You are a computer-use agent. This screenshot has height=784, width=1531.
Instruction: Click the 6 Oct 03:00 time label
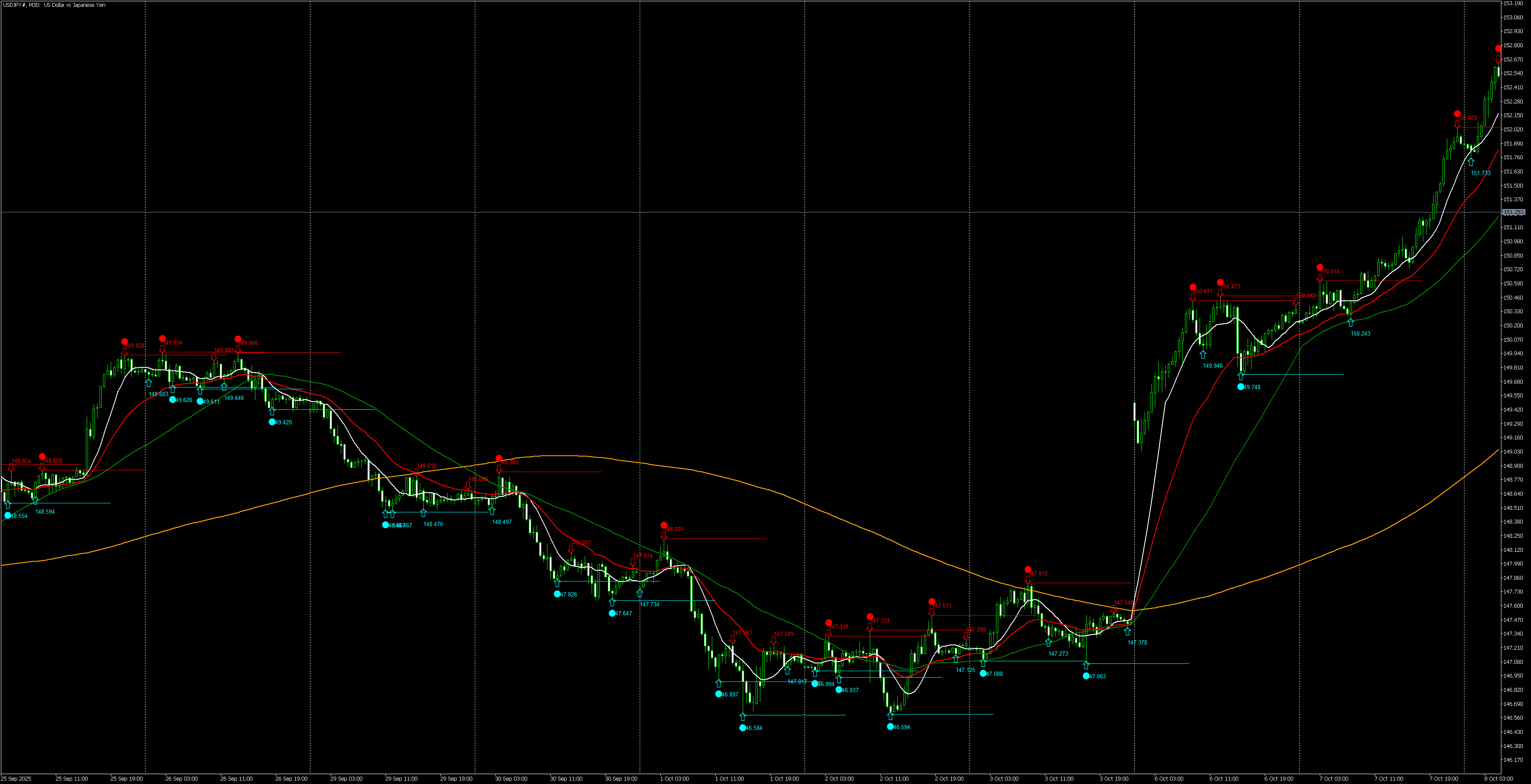(x=1169, y=778)
